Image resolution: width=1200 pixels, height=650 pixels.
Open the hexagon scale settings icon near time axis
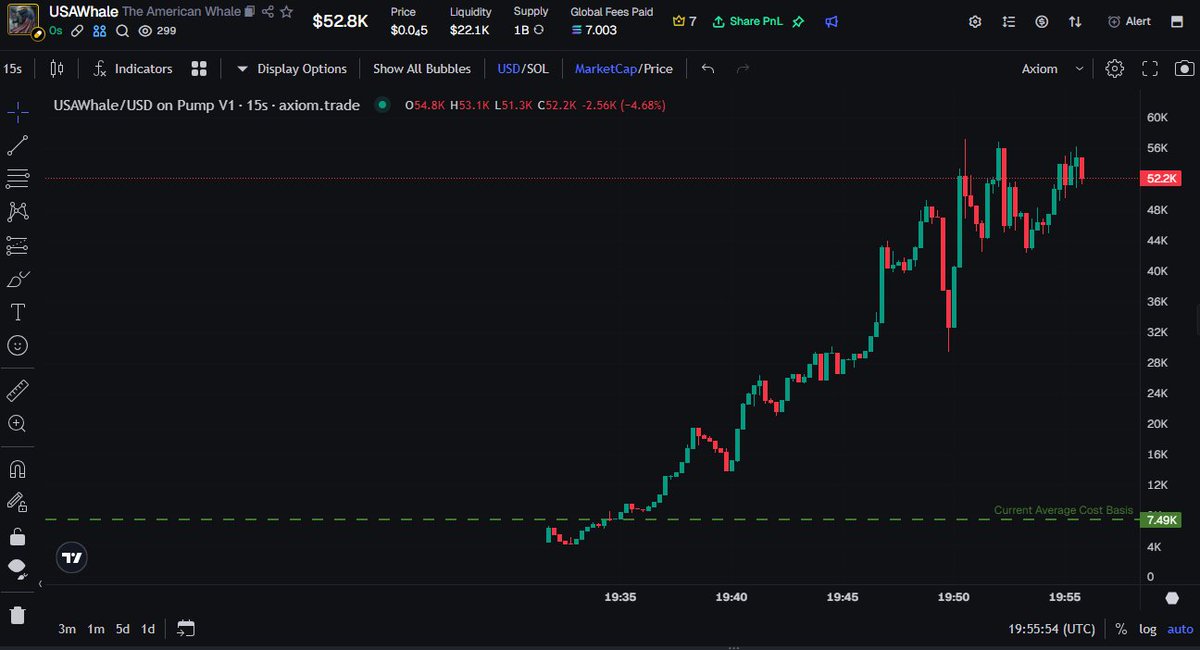coord(1172,598)
